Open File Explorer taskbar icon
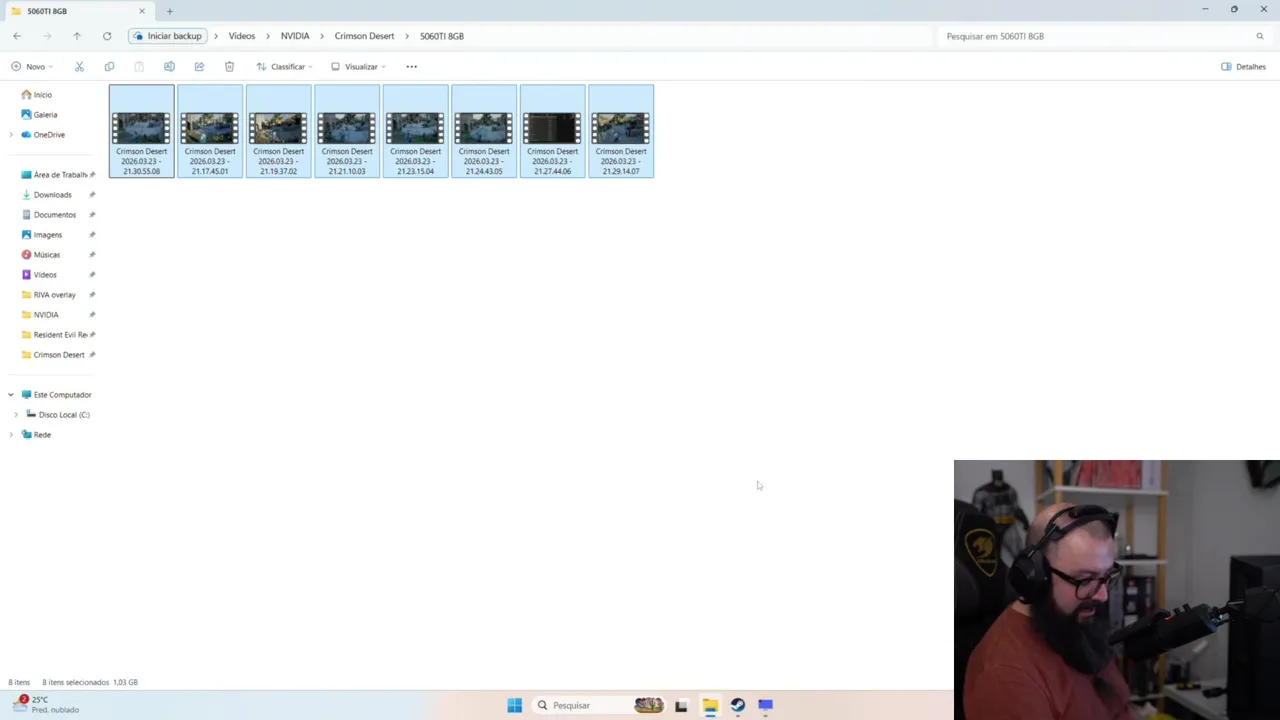 coord(710,705)
